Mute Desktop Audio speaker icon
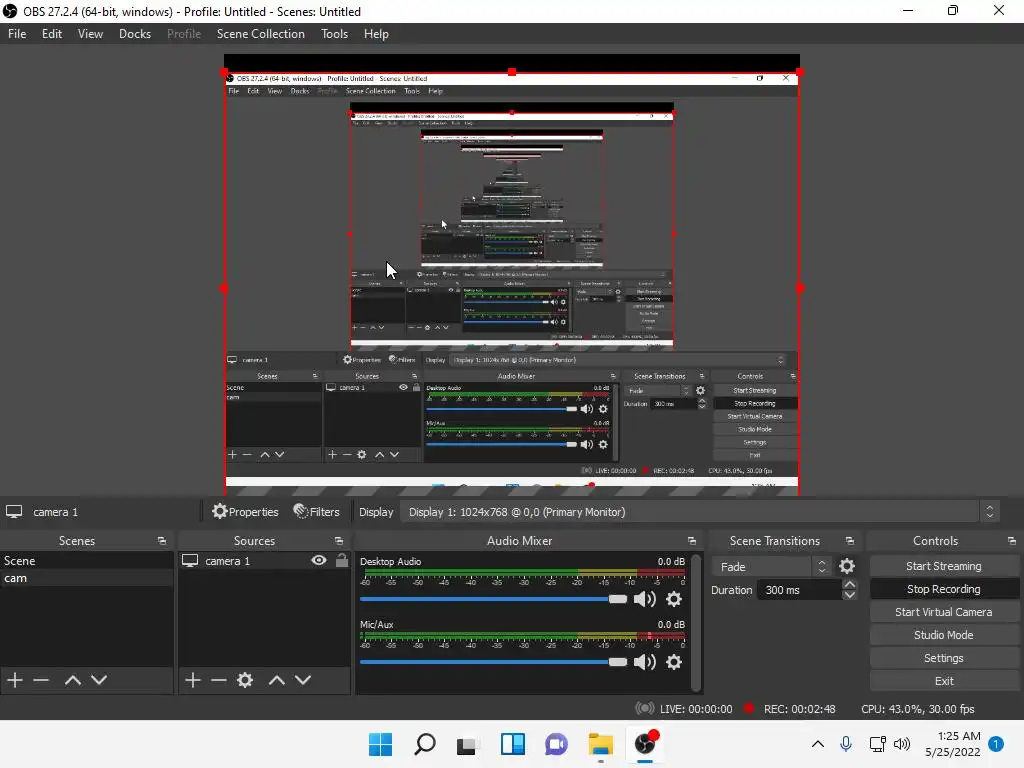This screenshot has width=1024, height=768. pos(645,599)
